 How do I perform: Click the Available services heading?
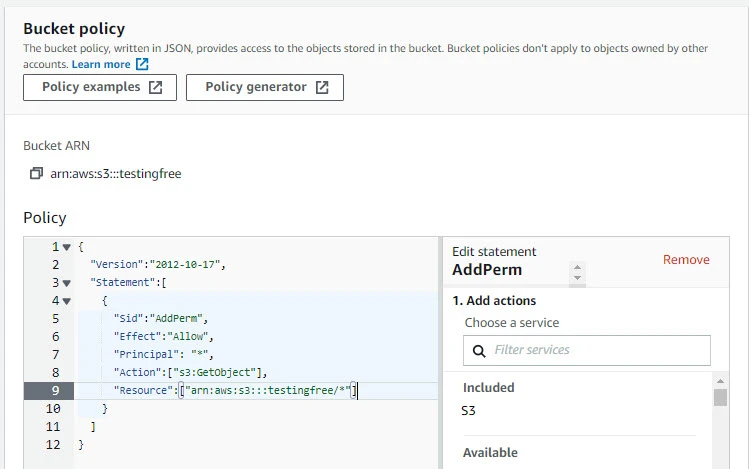[490, 452]
